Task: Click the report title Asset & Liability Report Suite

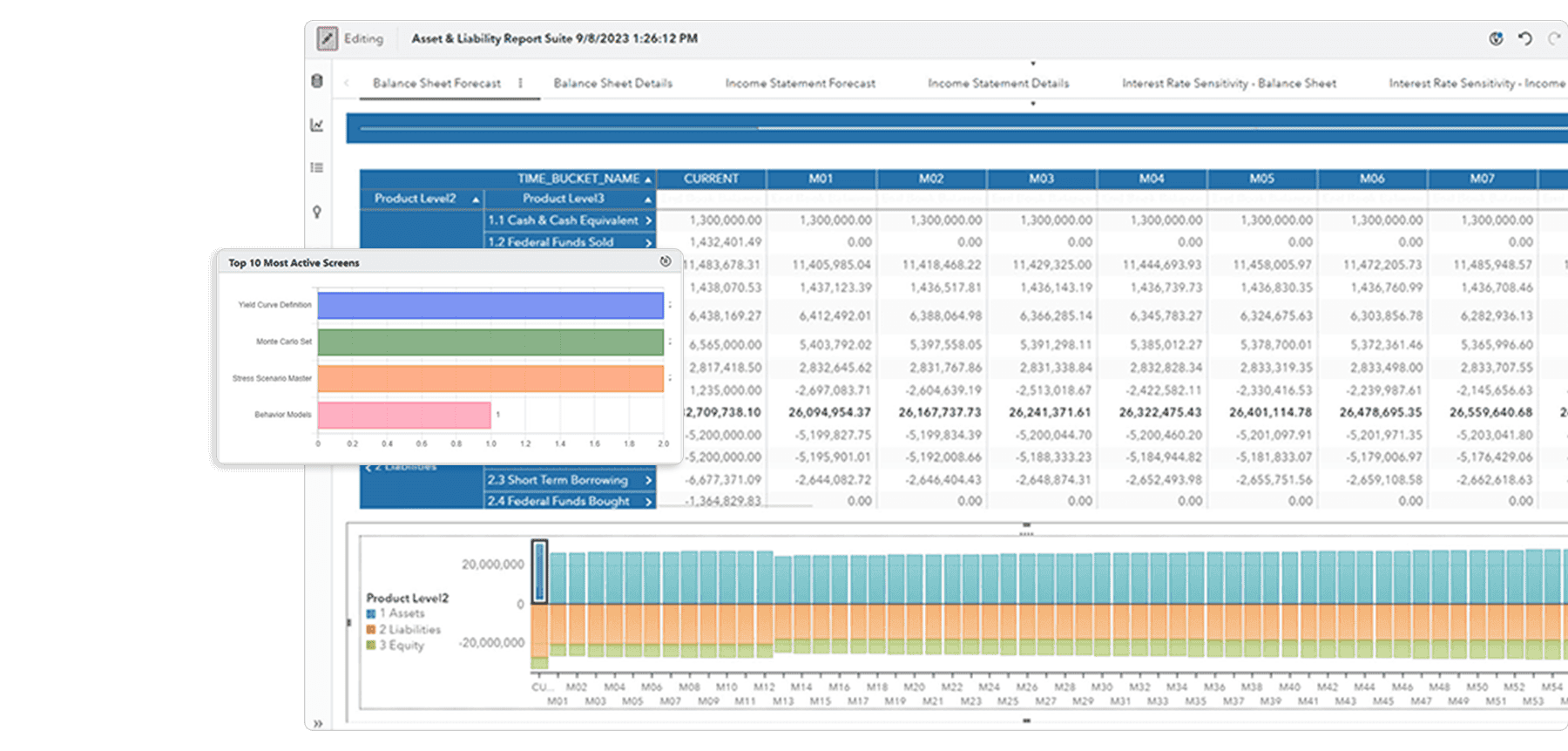Action: pyautogui.click(x=491, y=38)
